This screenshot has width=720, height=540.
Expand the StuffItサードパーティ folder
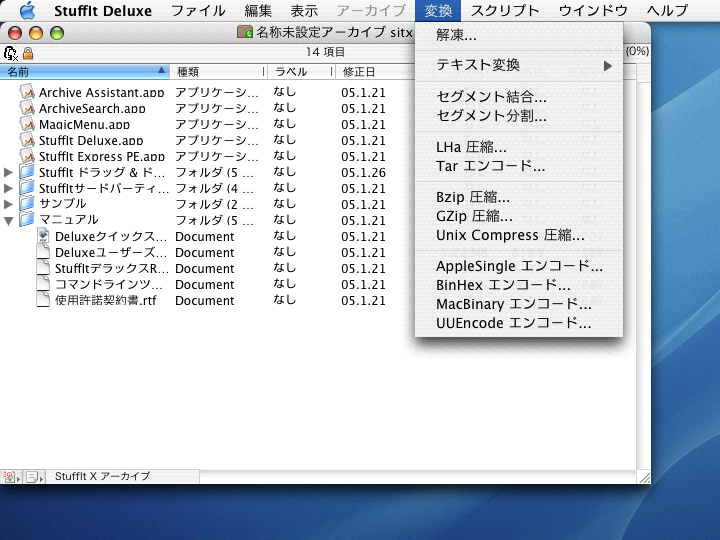pyautogui.click(x=8, y=189)
